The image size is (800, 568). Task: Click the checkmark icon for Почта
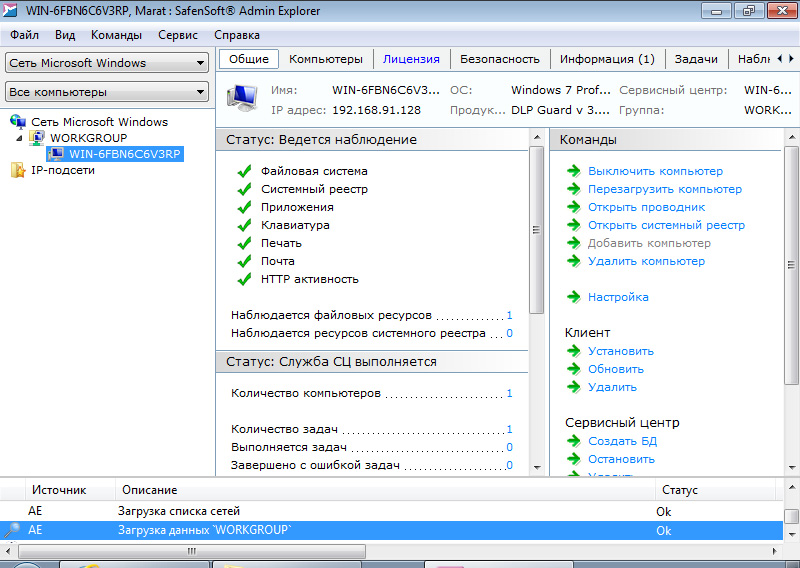point(244,261)
